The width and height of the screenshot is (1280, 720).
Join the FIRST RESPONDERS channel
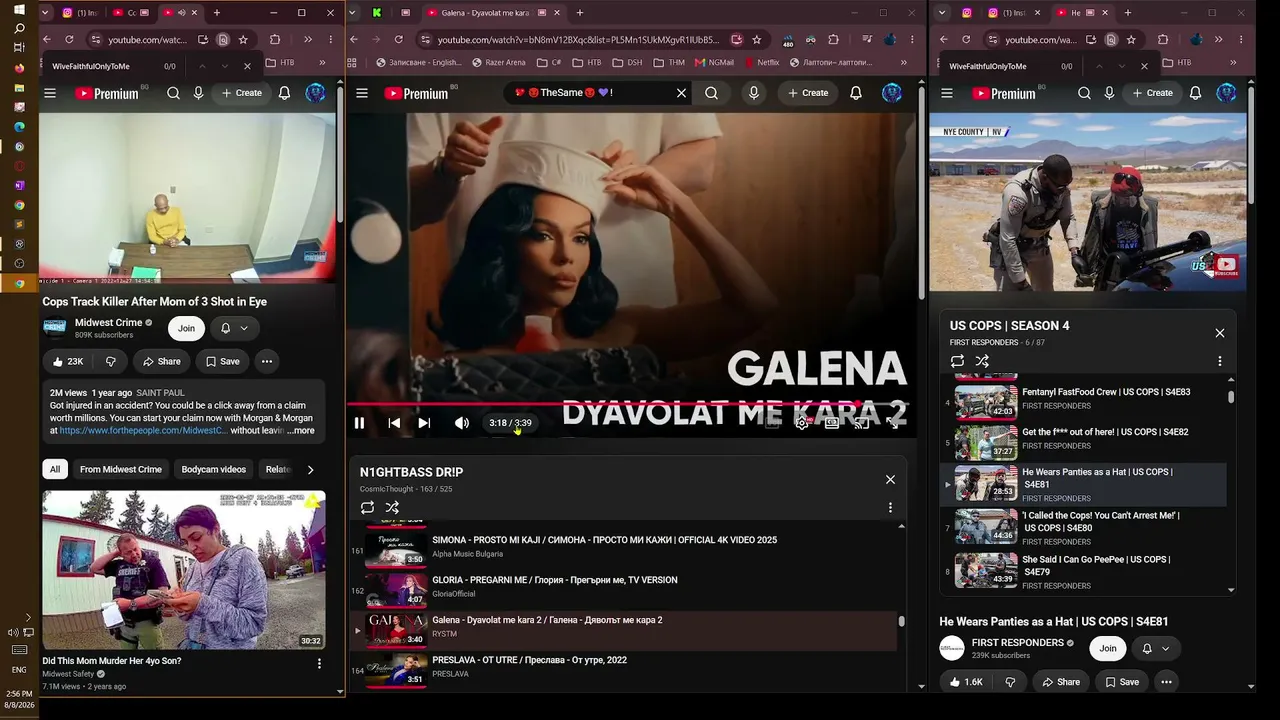[x=1107, y=648]
